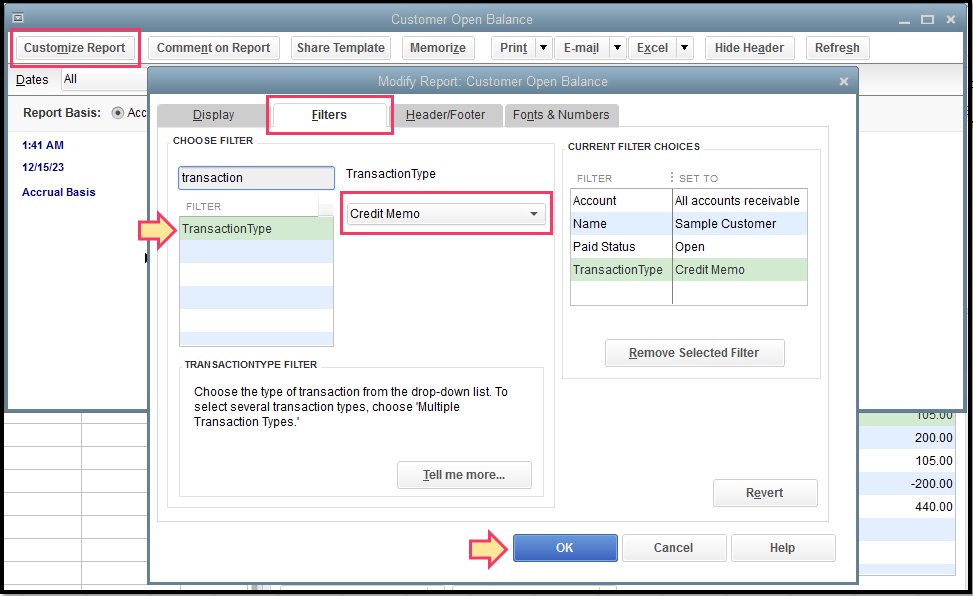Open the Header/Footer tab
Screen dimensions: 973x596
446,115
